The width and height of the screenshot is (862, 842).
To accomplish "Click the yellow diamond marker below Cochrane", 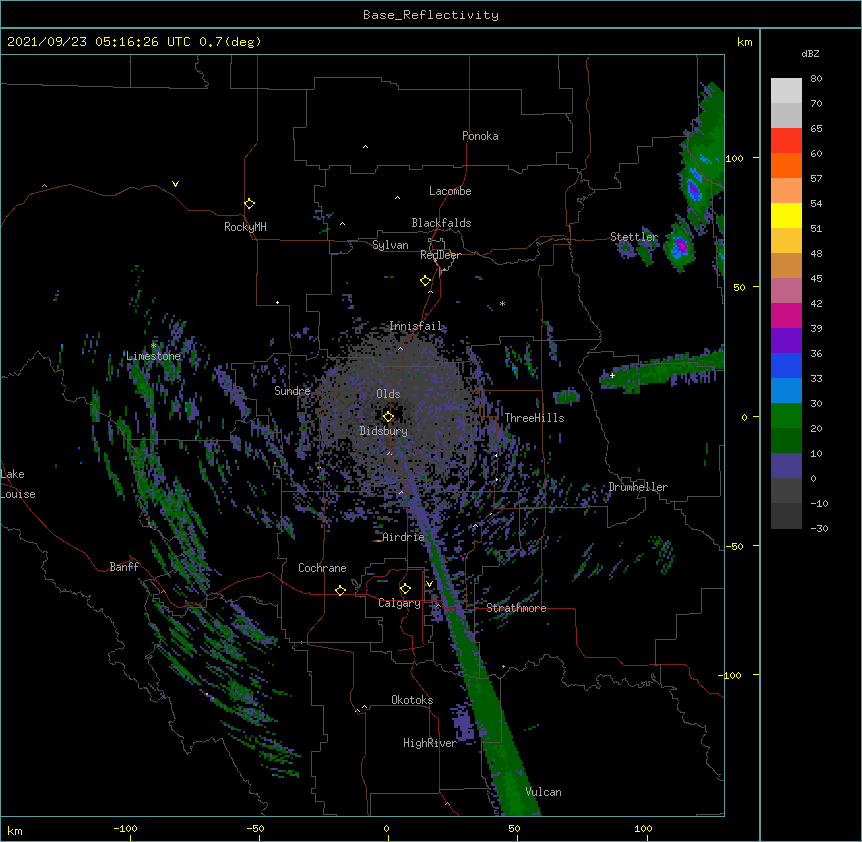I will (x=340, y=590).
